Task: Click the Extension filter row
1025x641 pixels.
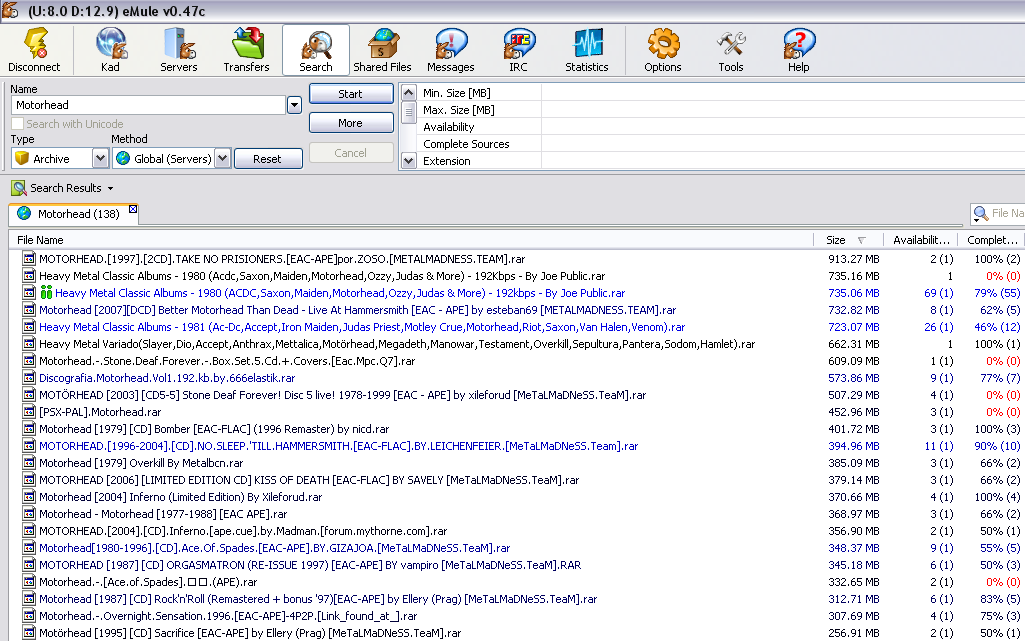Action: pos(720,161)
